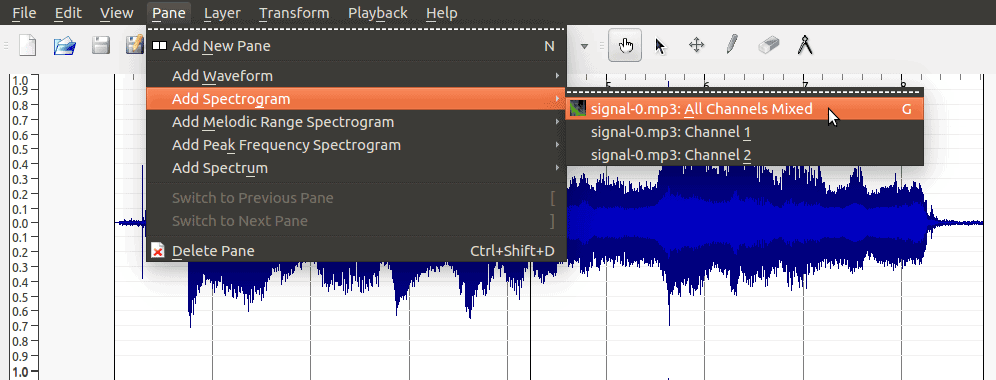Open the Transform menu
The image size is (996, 380).
[294, 13]
